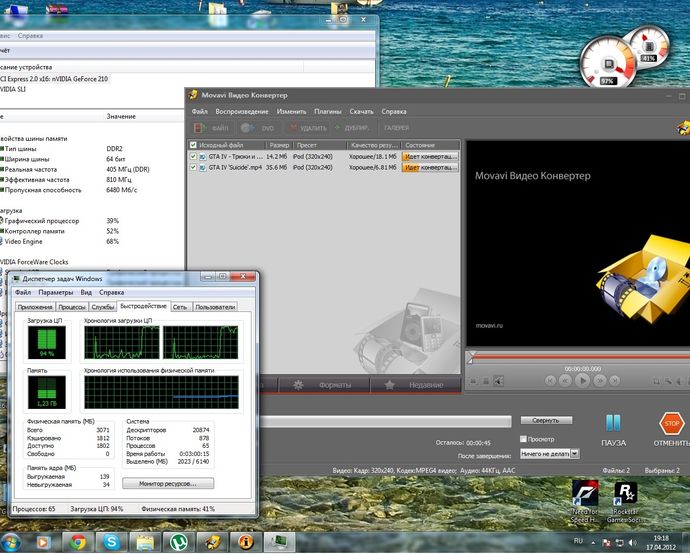Click the ГАЛЕРЕЯ toolbar button
This screenshot has width=690, height=554.
pos(396,128)
